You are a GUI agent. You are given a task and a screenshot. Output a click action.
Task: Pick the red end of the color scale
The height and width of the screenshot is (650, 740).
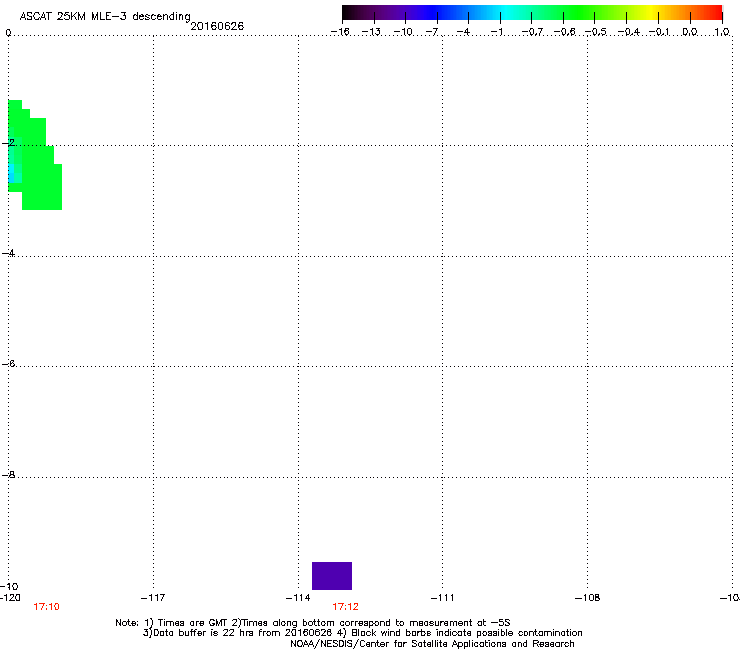click(713, 13)
